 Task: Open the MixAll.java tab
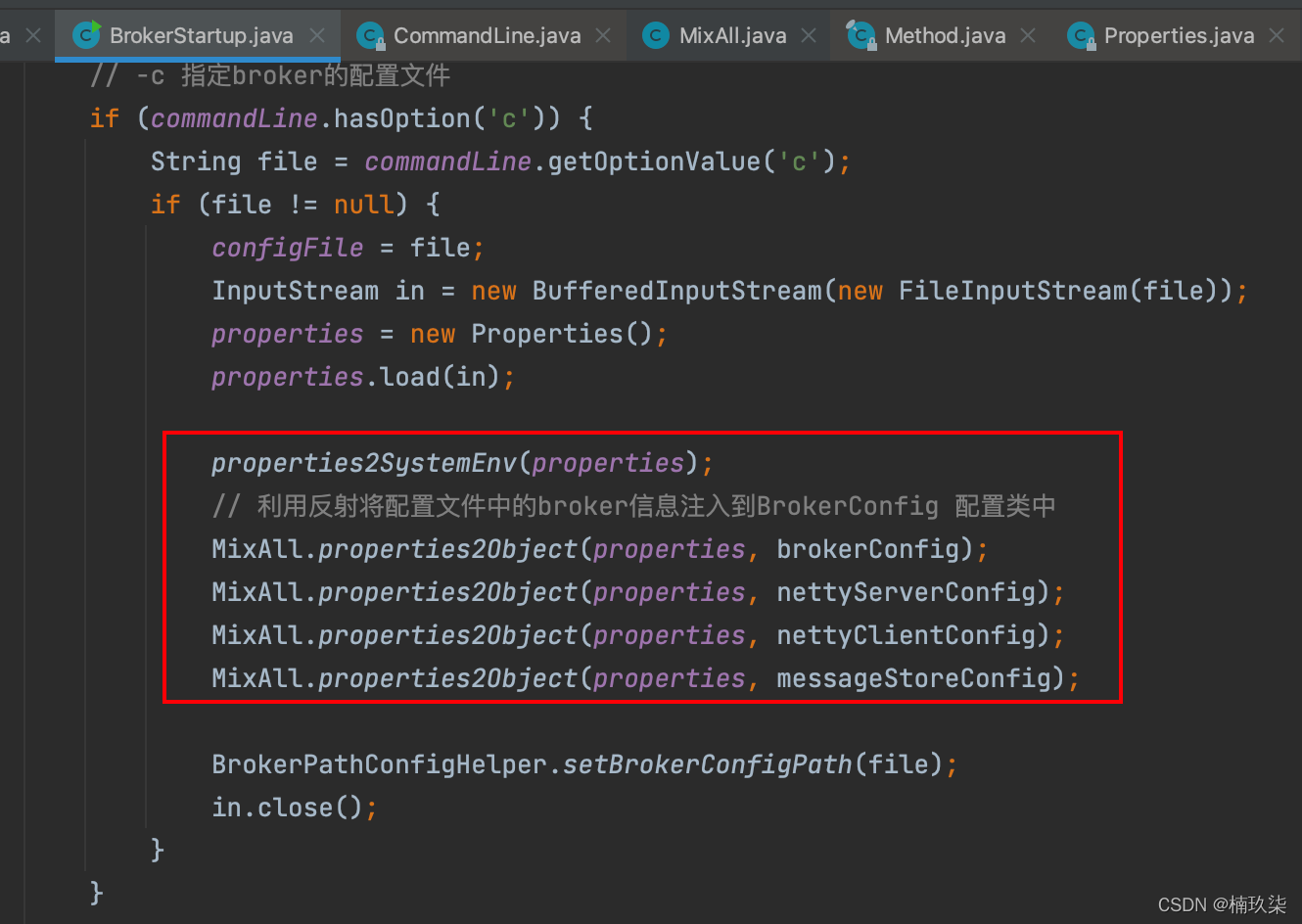coord(732,36)
